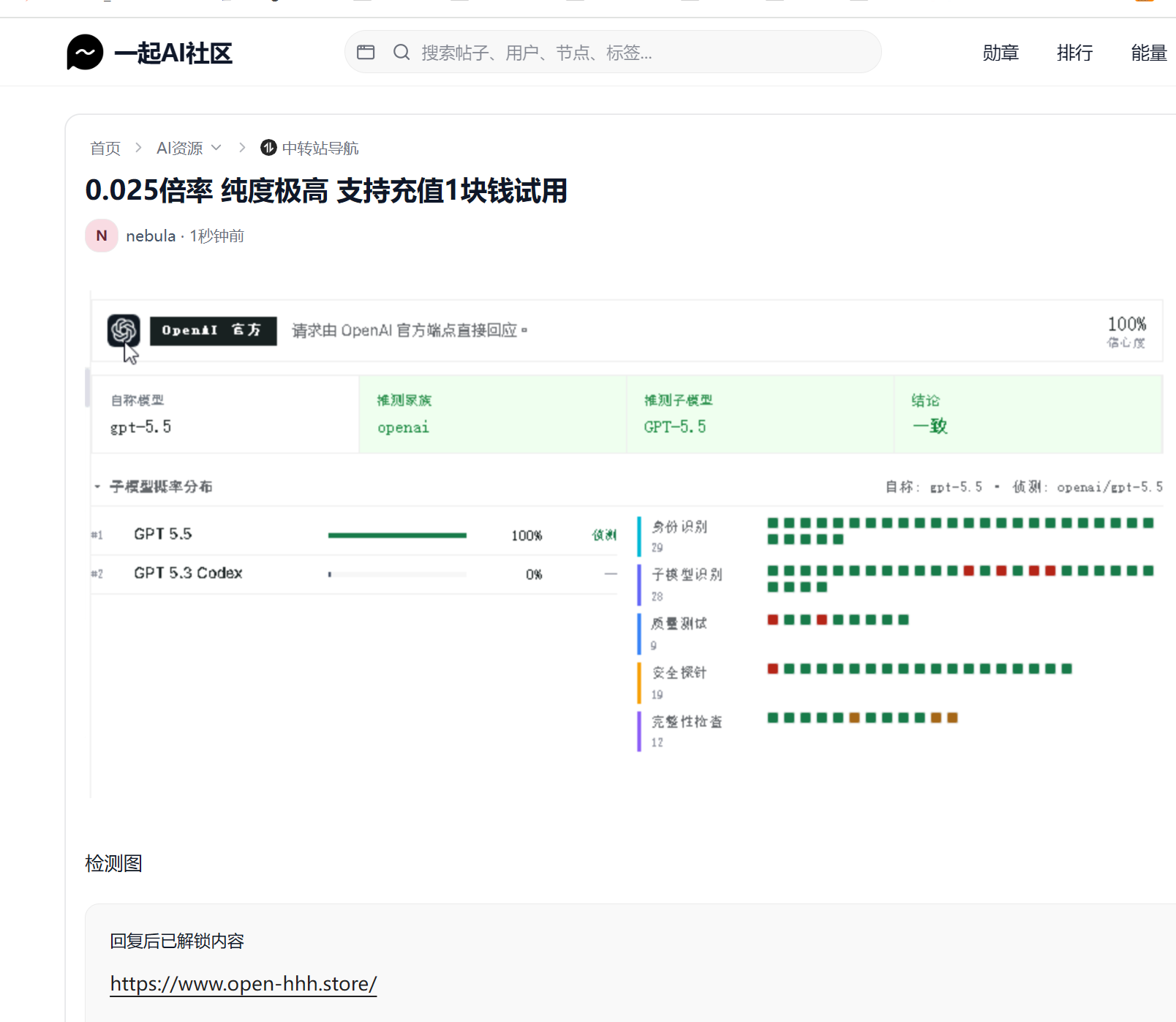The width and height of the screenshot is (1176, 1022).
Task: Click the 一起AI社区 logo icon
Action: (85, 53)
